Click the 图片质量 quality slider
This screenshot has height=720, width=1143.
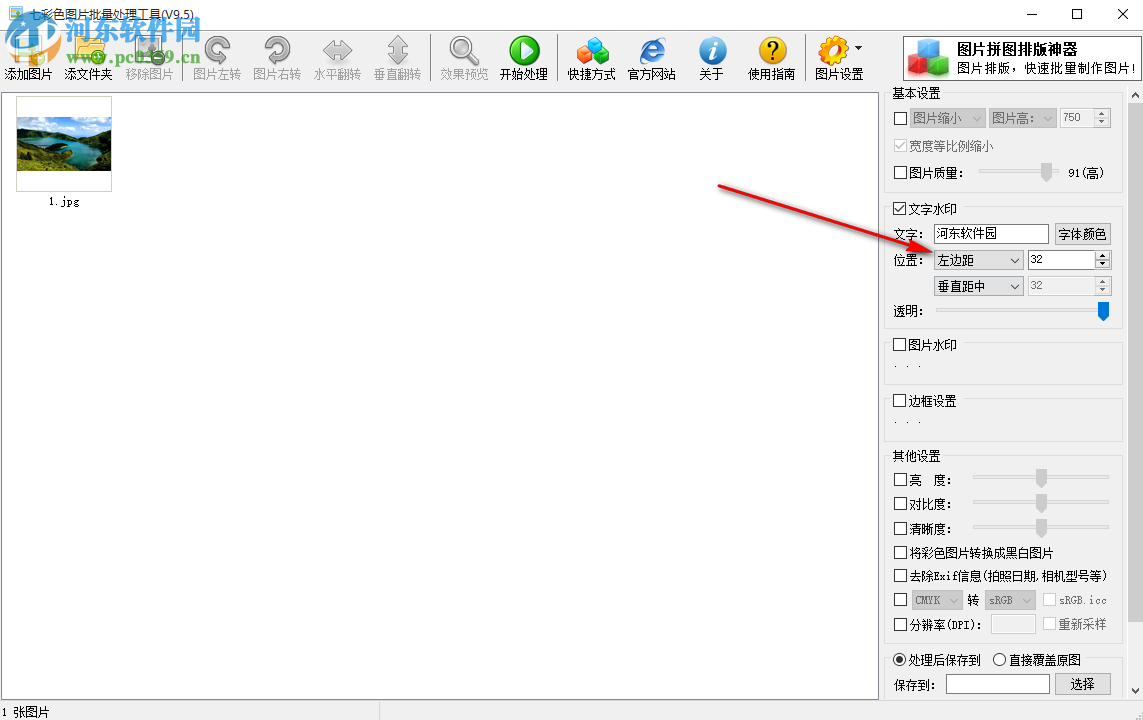(1019, 172)
